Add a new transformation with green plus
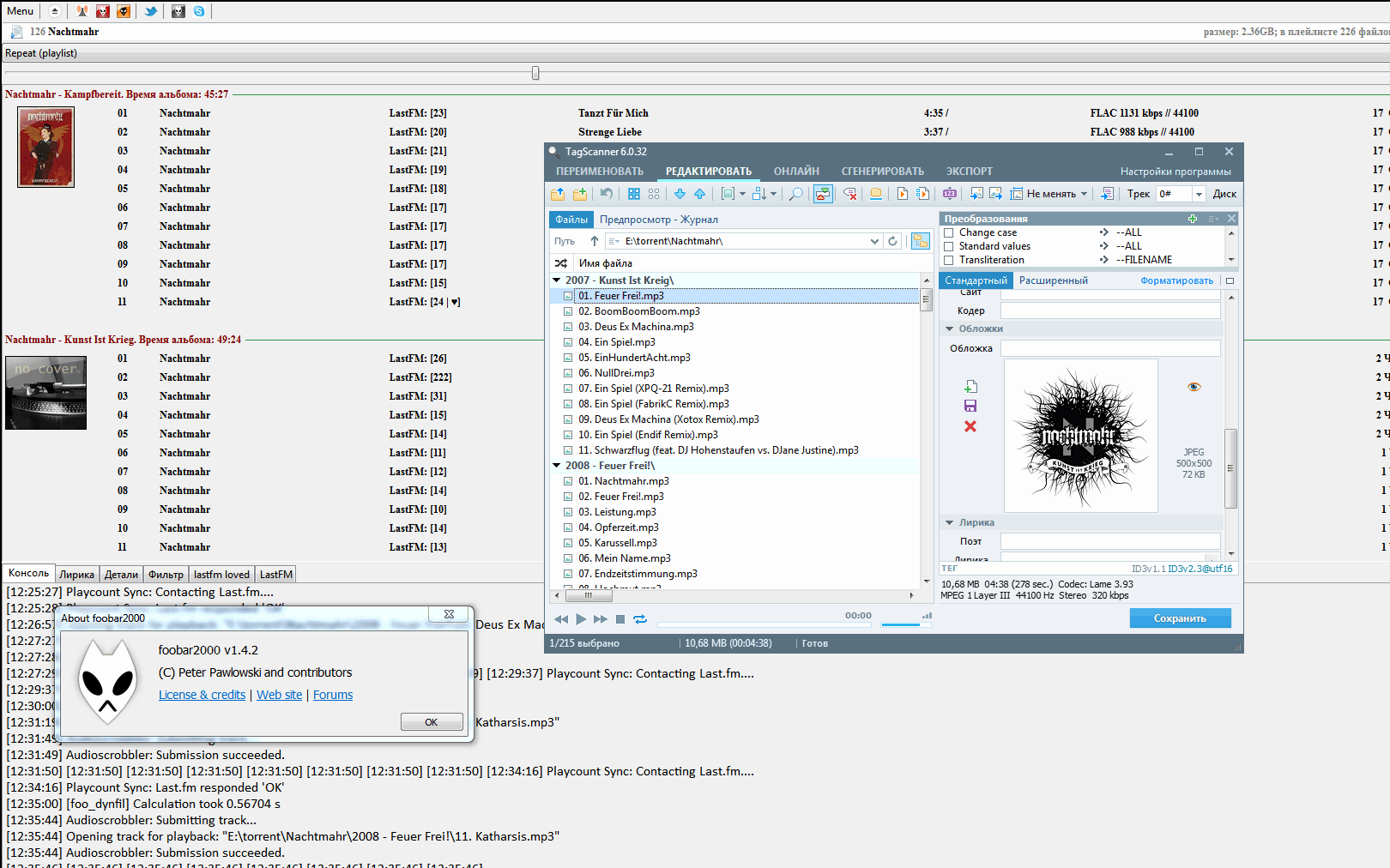 coord(1193,219)
